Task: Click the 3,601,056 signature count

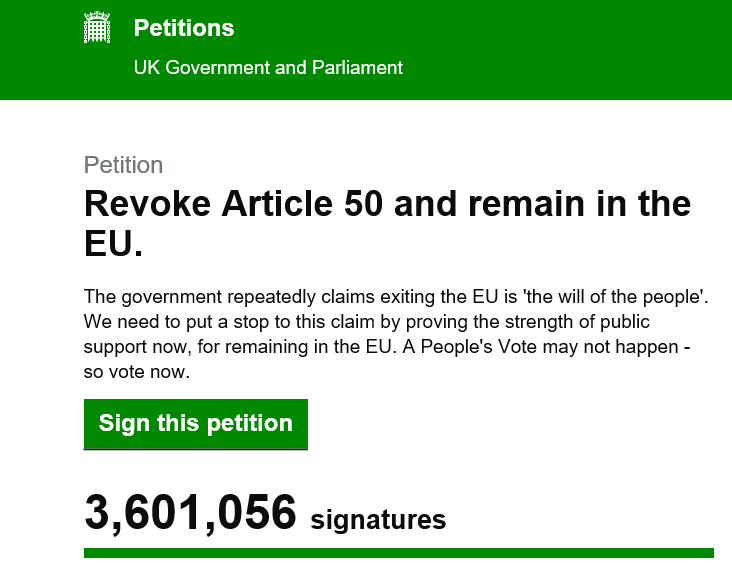Action: pos(190,513)
